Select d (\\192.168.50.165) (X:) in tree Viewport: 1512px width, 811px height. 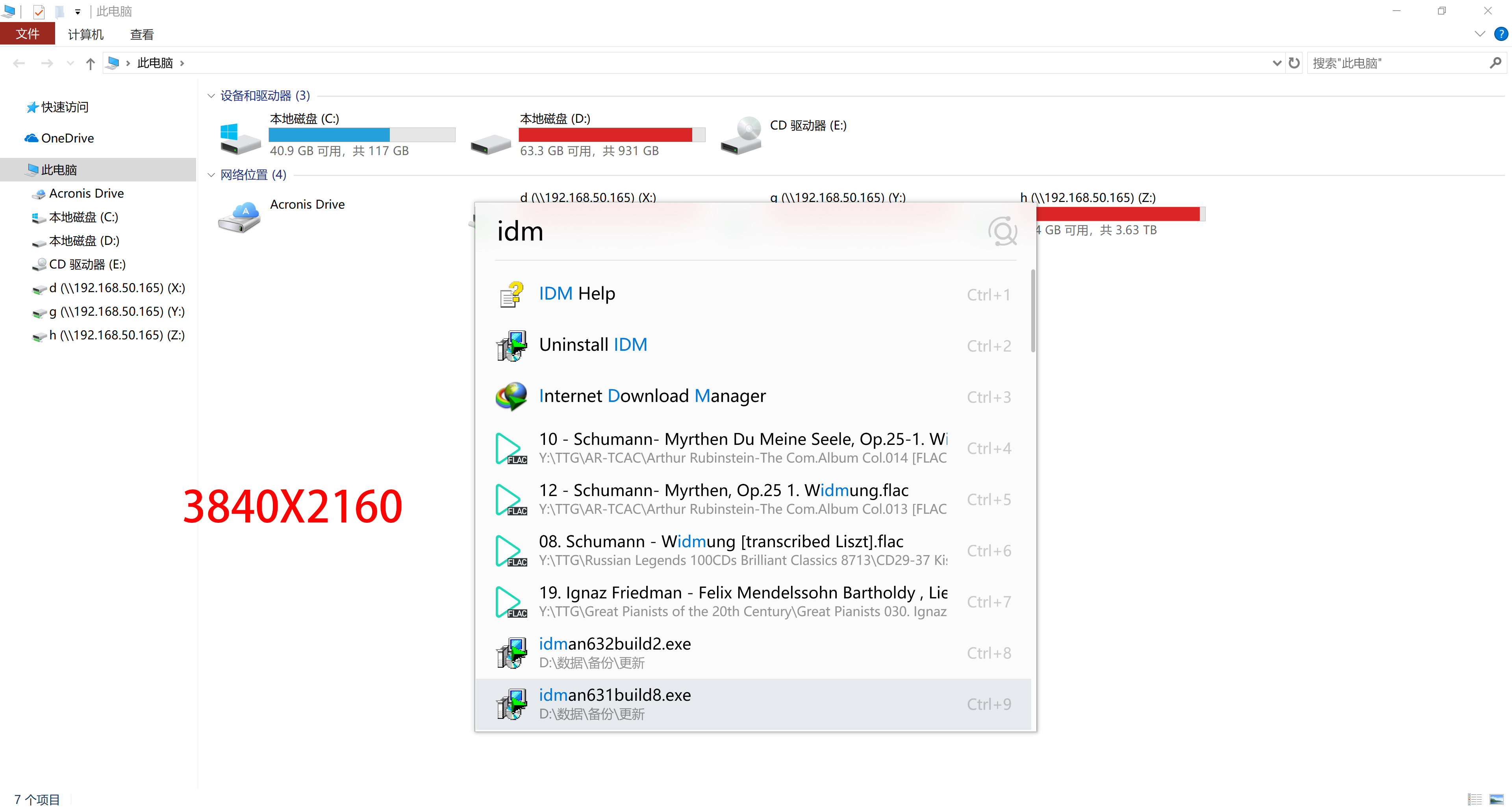tap(117, 287)
